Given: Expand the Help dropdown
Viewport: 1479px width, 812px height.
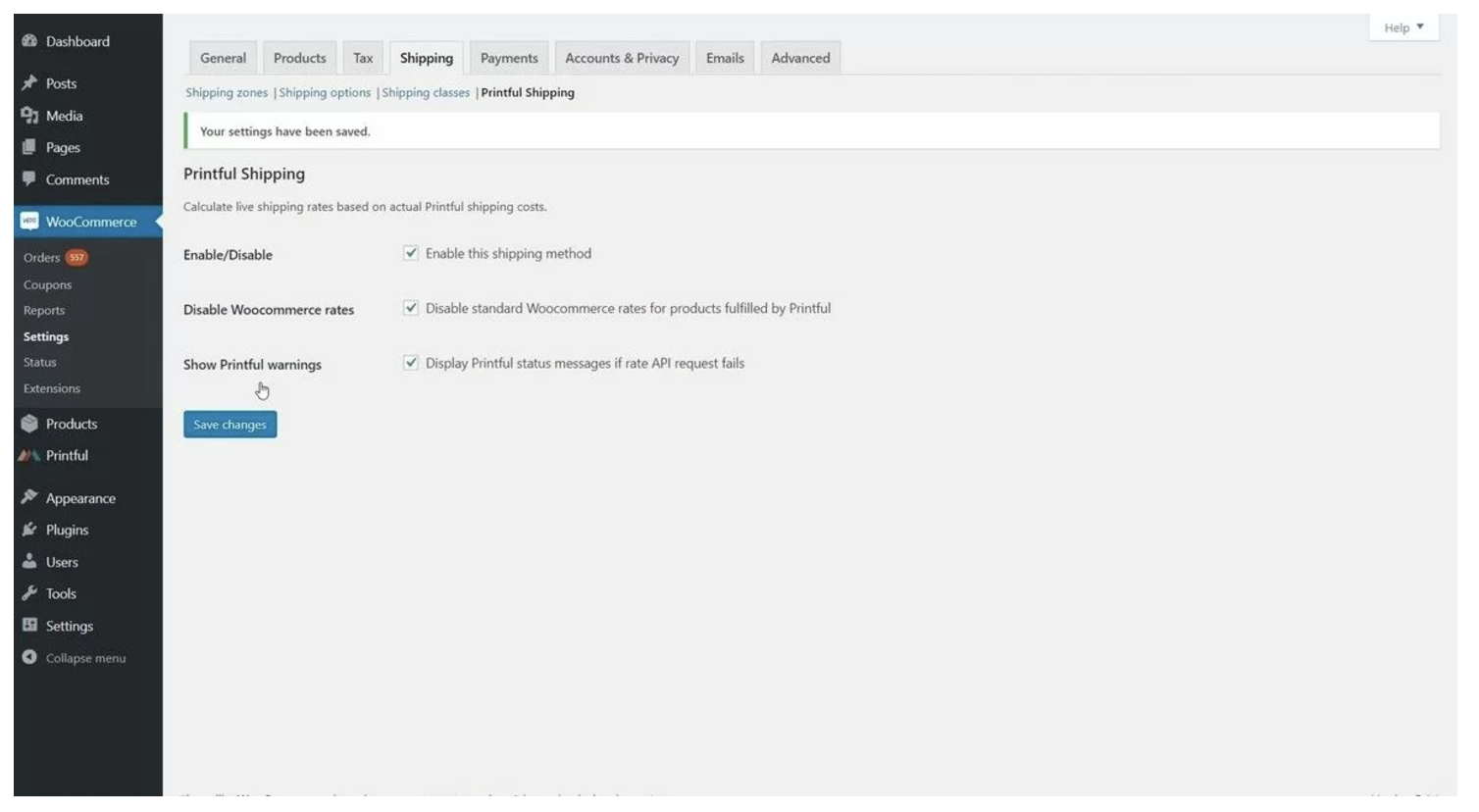Looking at the screenshot, I should (x=1403, y=27).
